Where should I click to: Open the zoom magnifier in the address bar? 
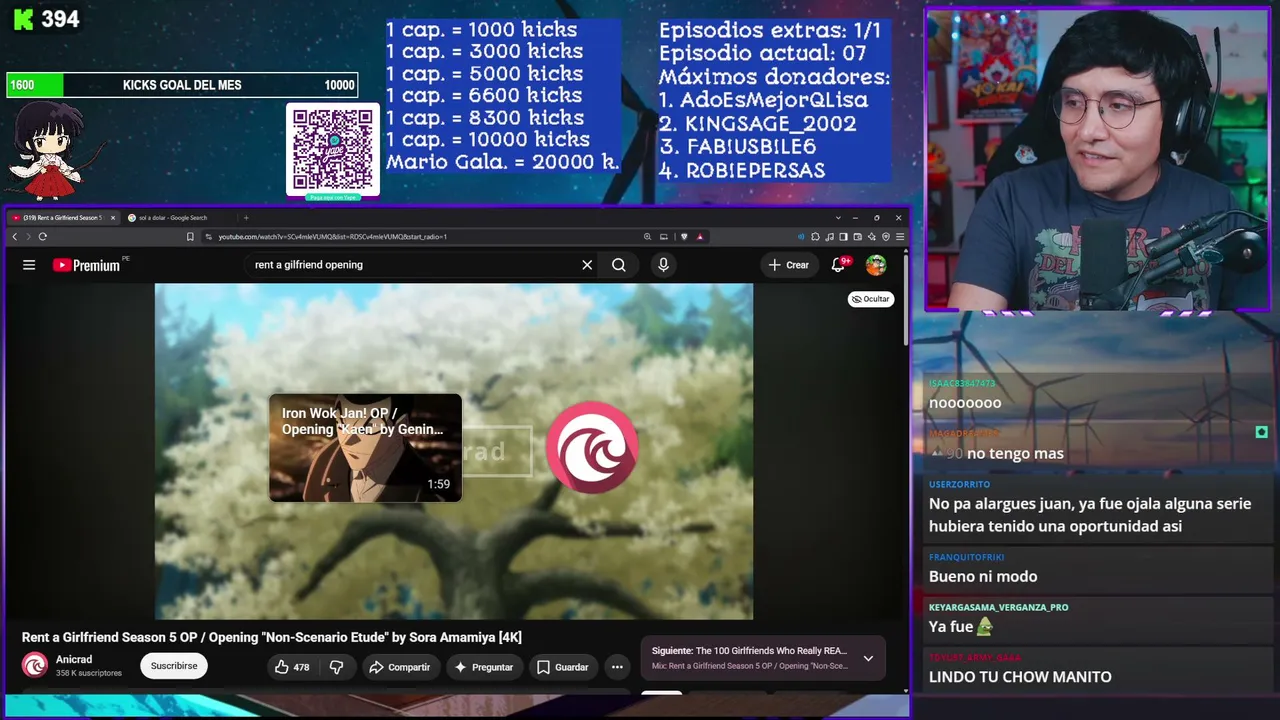click(647, 237)
